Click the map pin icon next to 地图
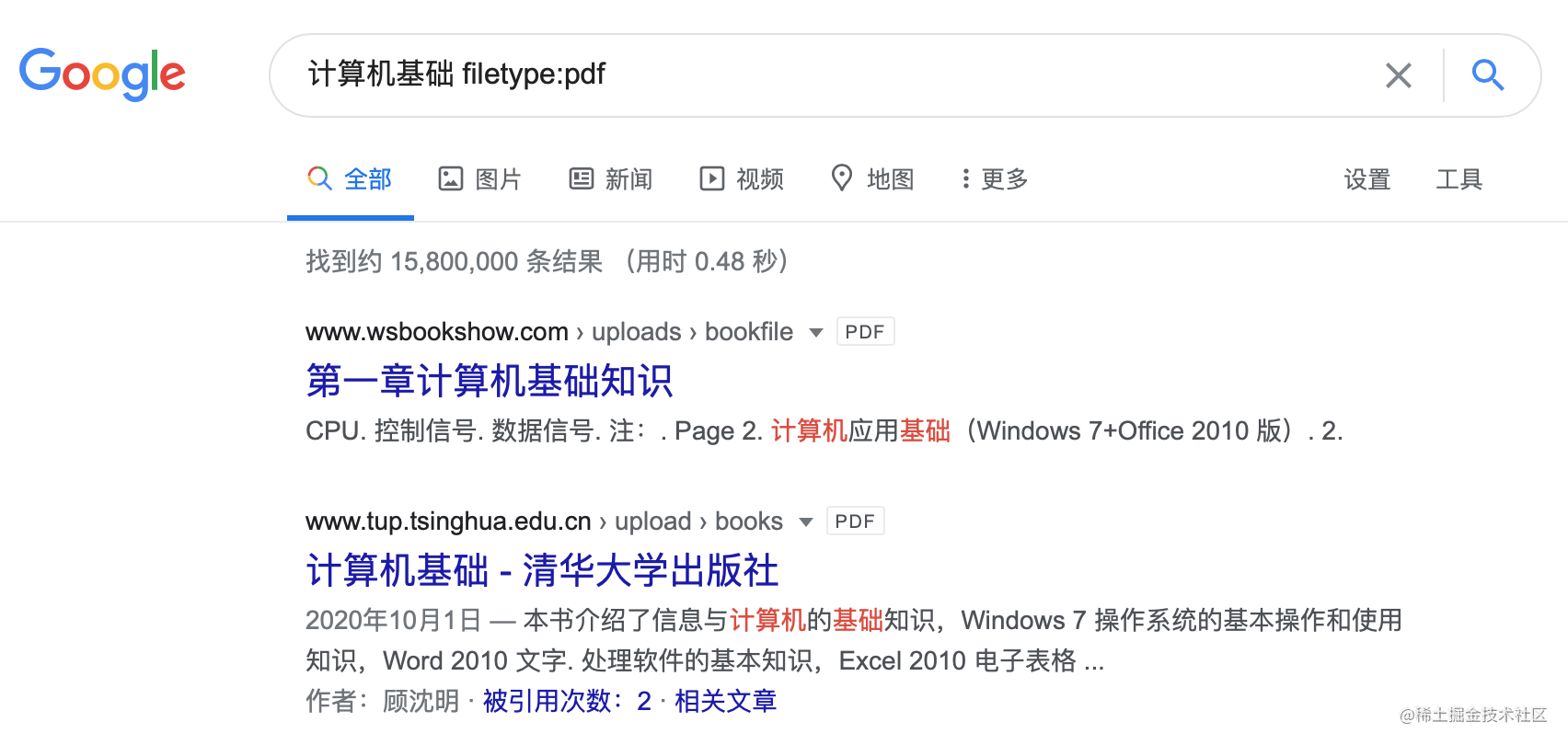1568x745 pixels. 842,178
